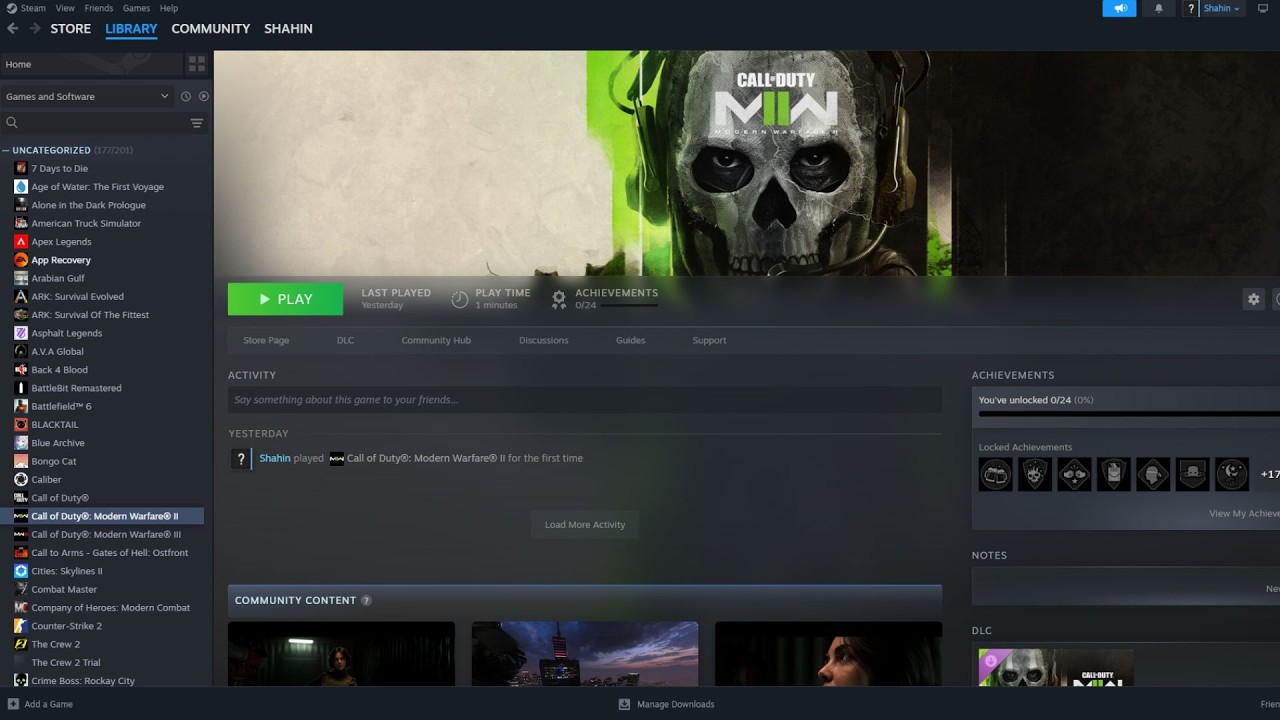Click the last locked achievement moon icon
Image resolution: width=1280 pixels, height=720 pixels.
coord(1232,474)
